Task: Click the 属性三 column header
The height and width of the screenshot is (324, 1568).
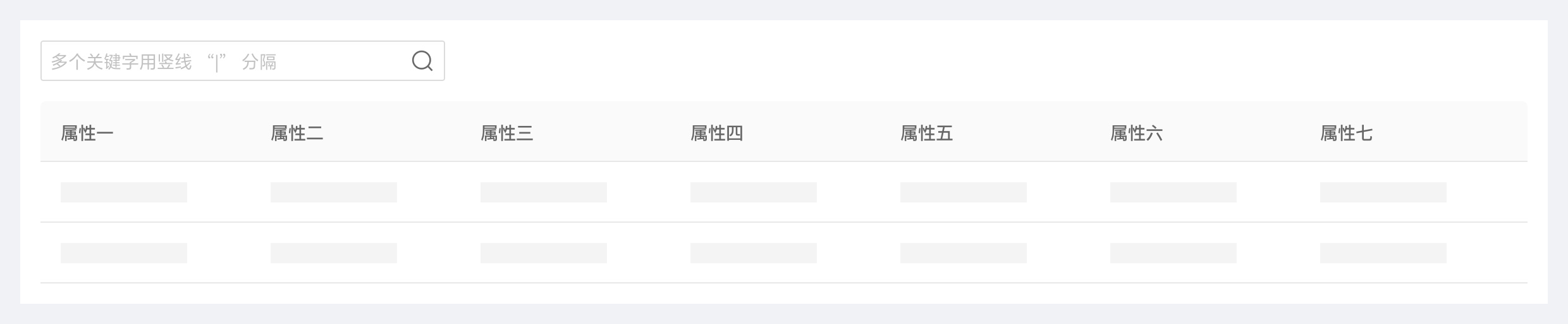Action: coord(507,133)
